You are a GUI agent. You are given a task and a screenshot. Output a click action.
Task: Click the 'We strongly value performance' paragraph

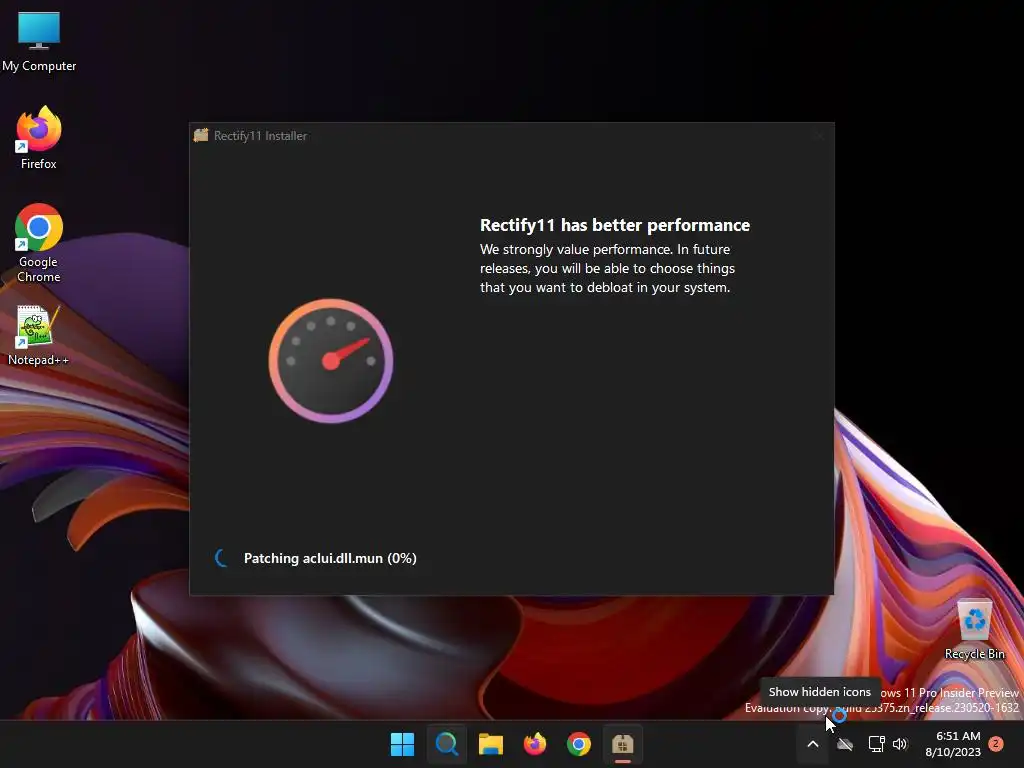(x=607, y=268)
